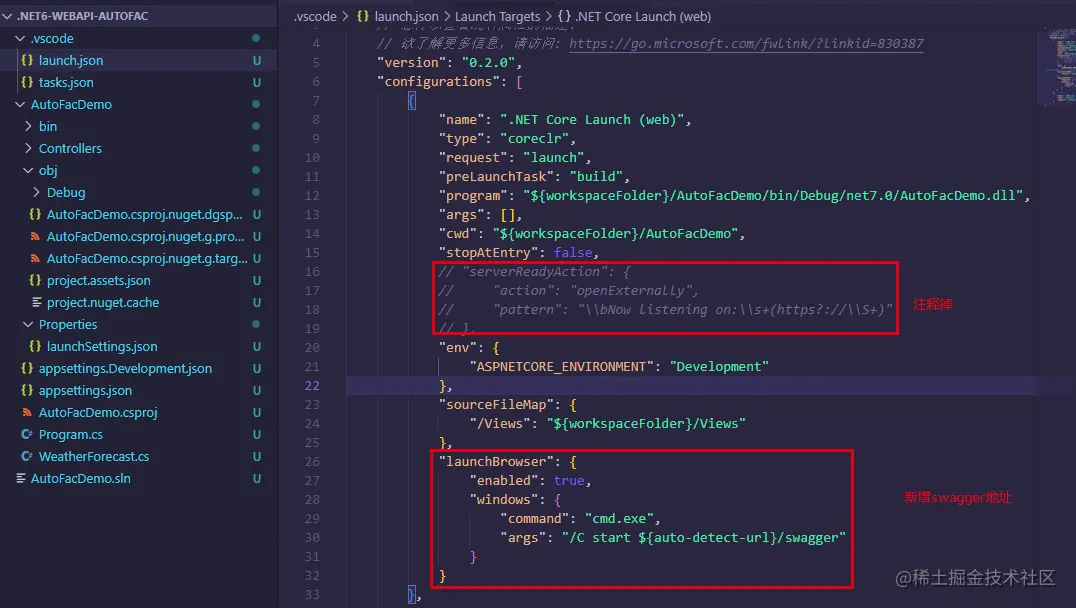This screenshot has height=608, width=1076.
Task: Select .NET Core Launch (web) breadcrumb
Action: [643, 16]
